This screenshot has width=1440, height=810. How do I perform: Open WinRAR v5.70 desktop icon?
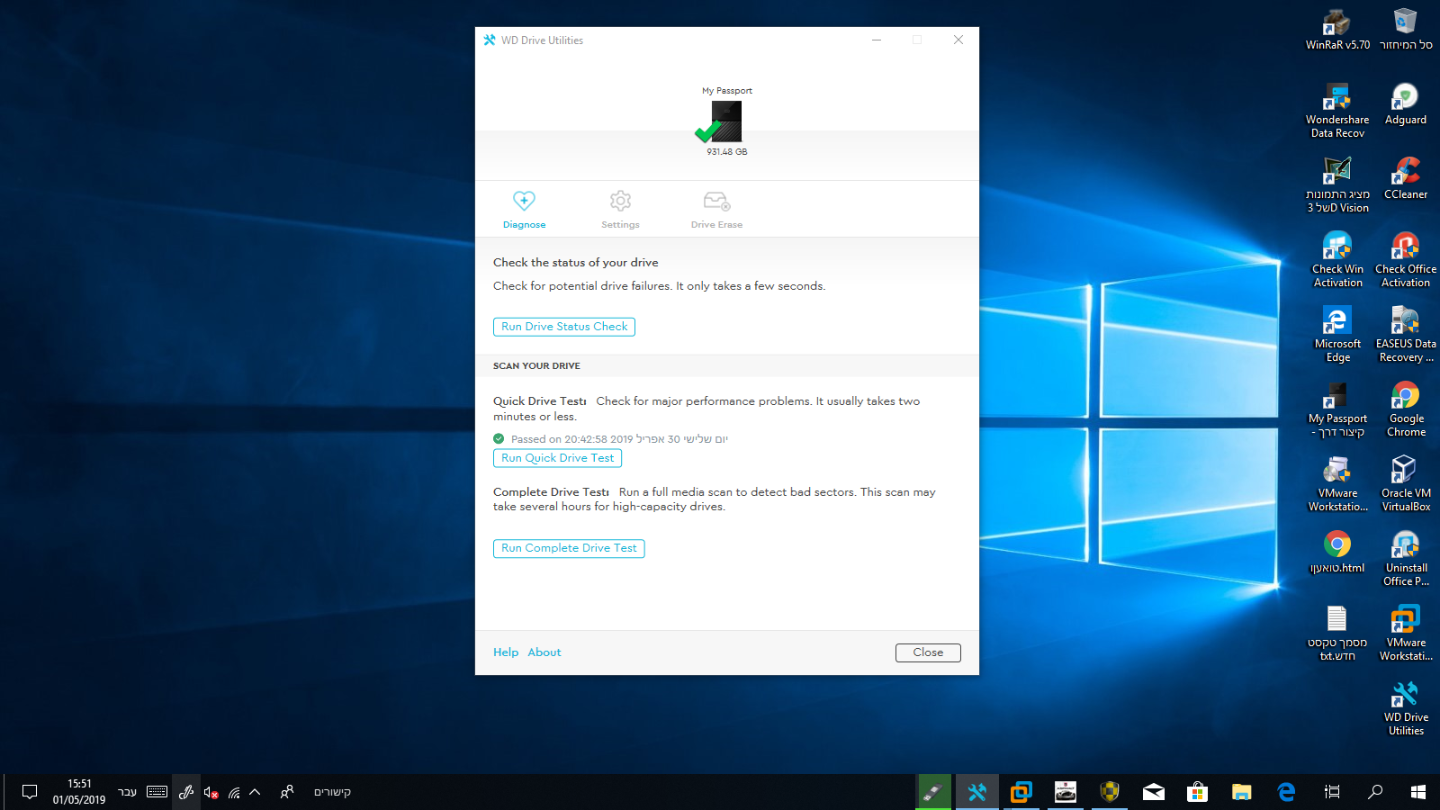(x=1338, y=29)
